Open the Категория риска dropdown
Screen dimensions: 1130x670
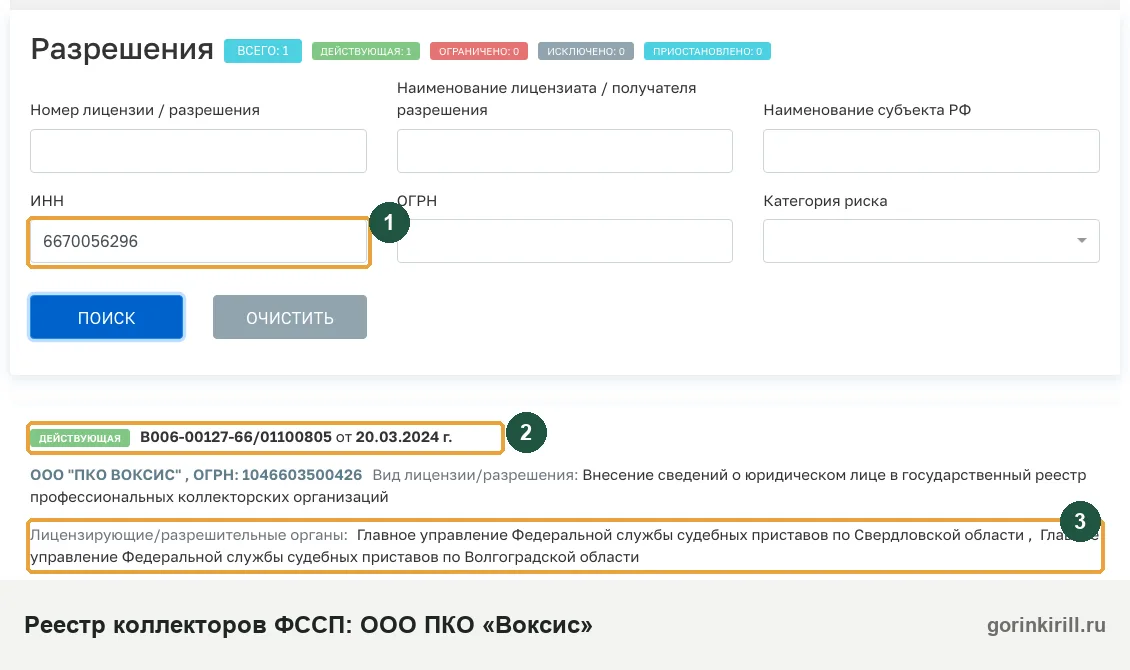[931, 241]
